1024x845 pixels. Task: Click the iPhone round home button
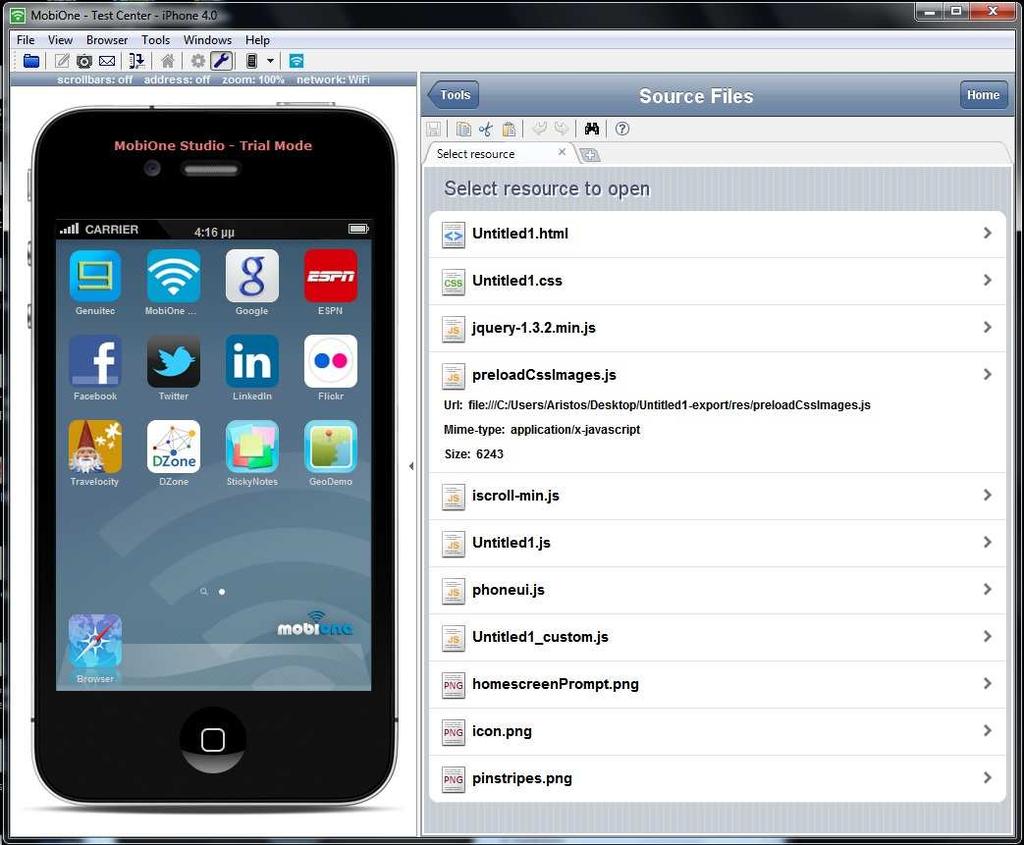coord(213,740)
